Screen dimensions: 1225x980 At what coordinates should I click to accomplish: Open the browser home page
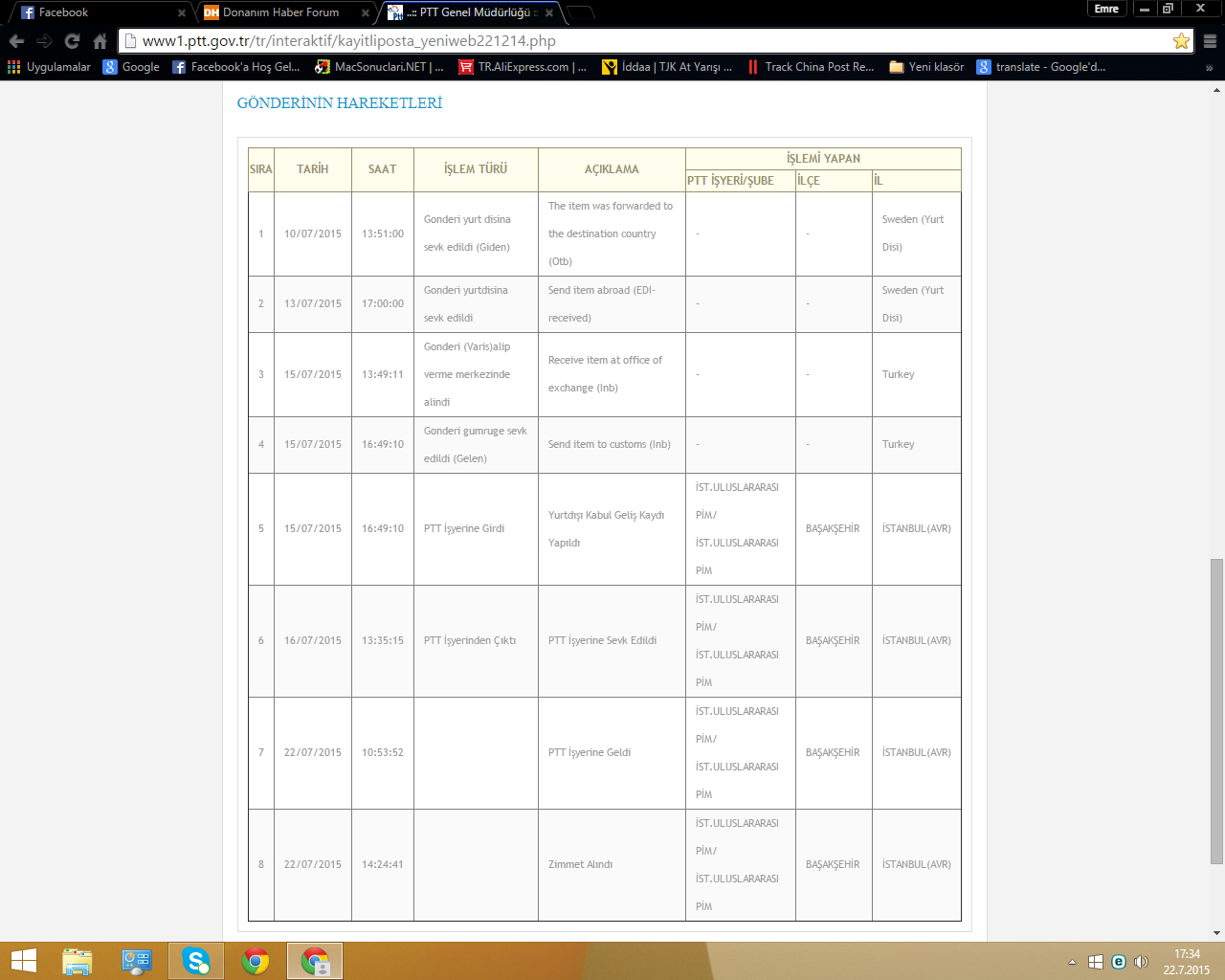pos(100,41)
